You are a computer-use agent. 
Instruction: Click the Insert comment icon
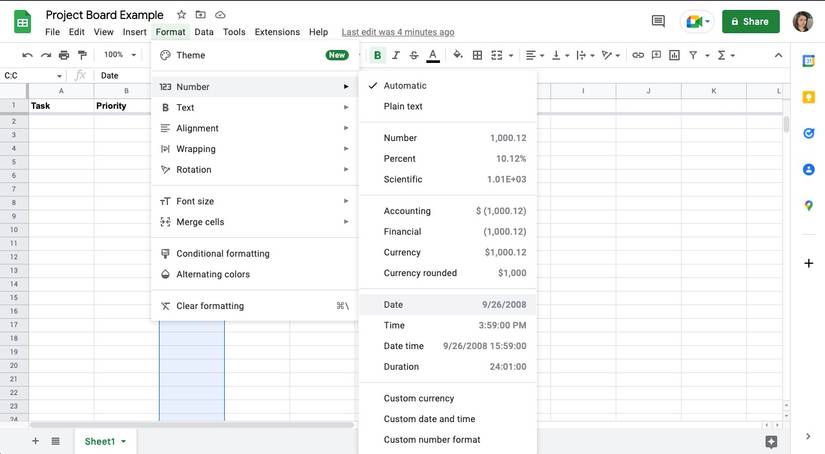[656, 55]
